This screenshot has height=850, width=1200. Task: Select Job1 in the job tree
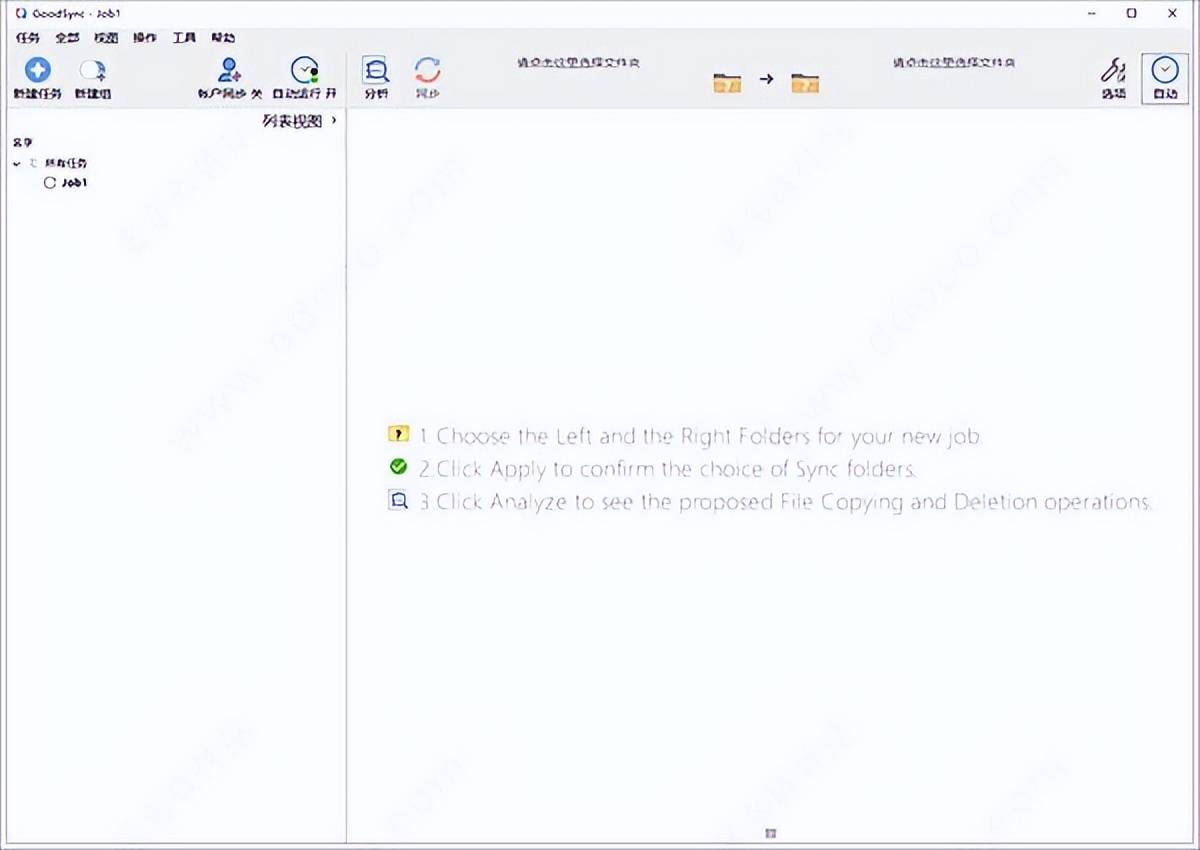[x=75, y=183]
